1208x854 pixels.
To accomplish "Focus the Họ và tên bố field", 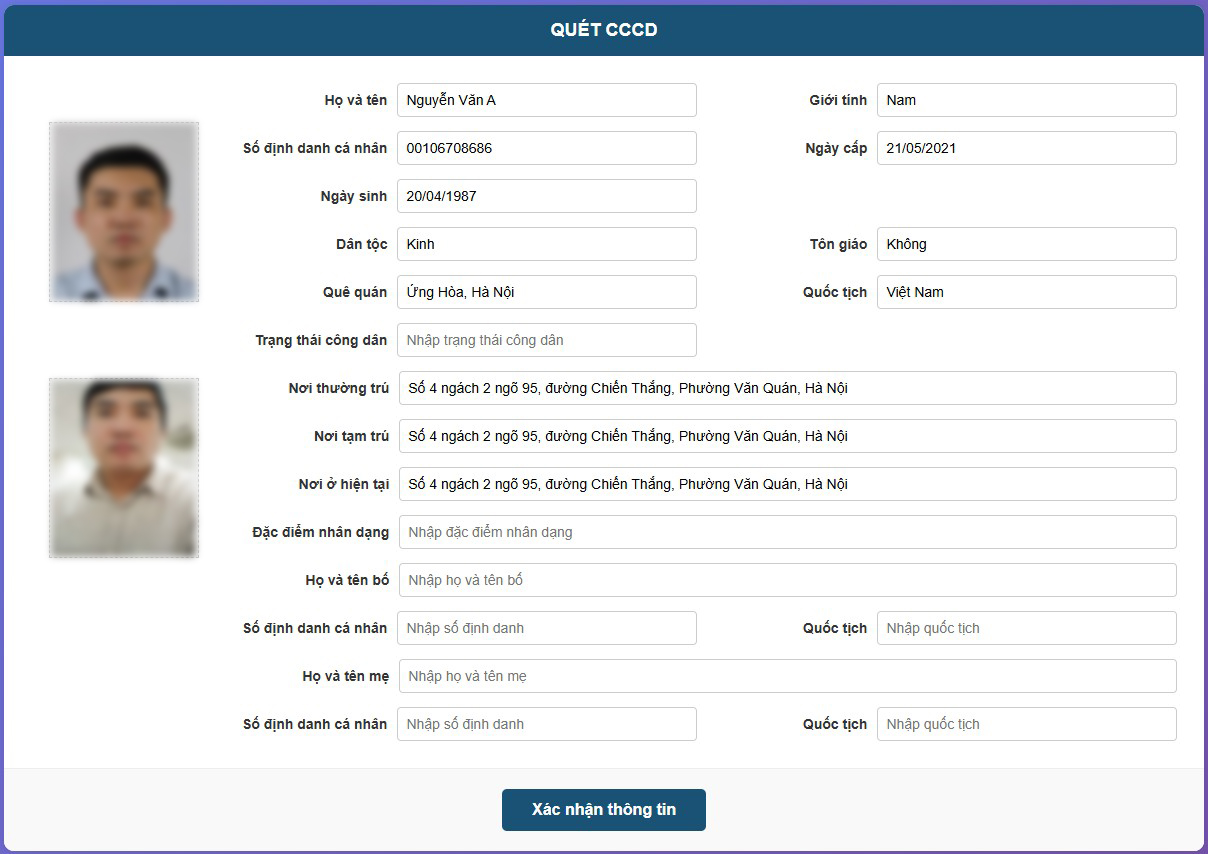I will click(787, 580).
